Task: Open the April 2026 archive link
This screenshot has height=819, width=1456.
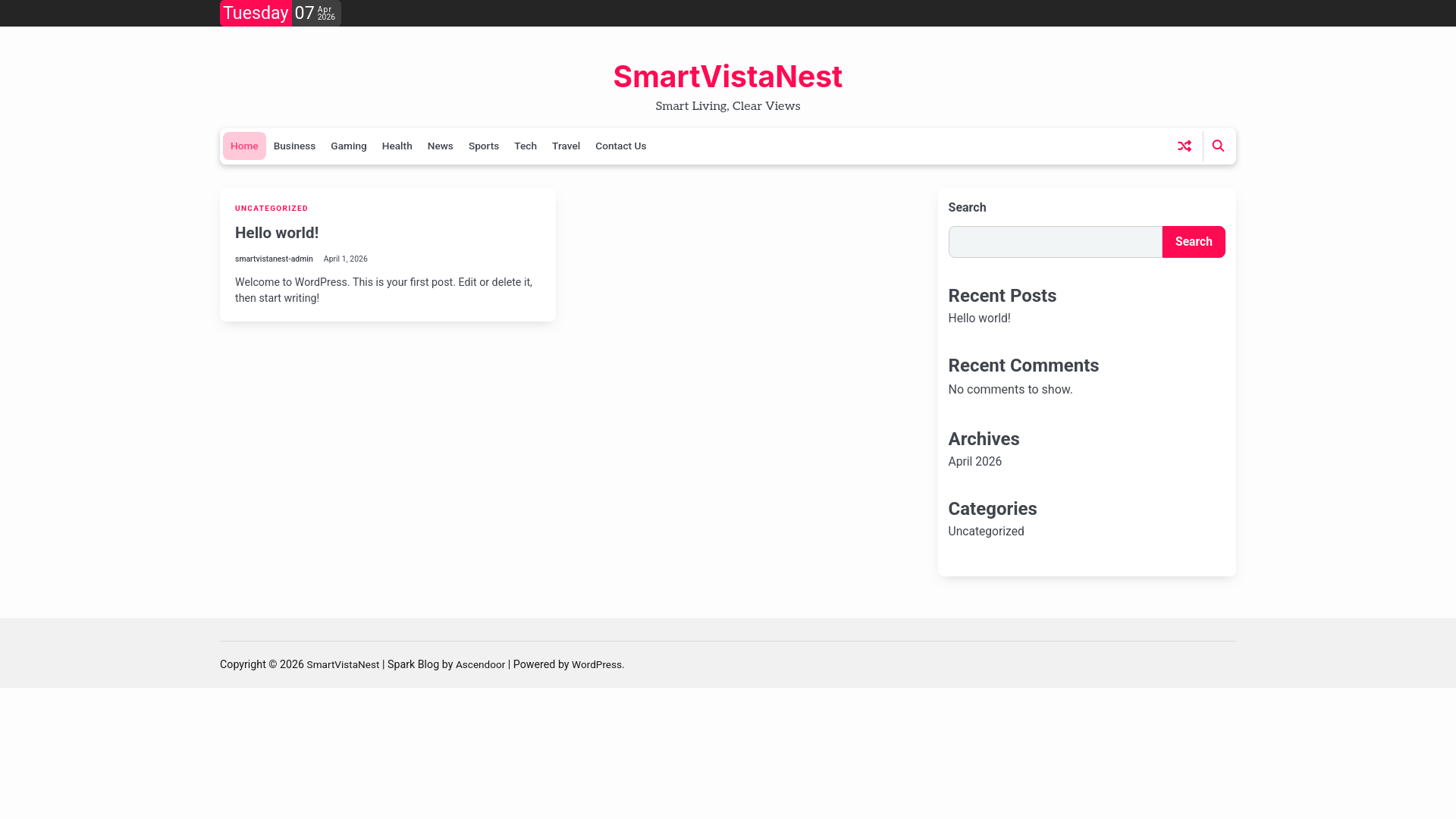Action: [975, 462]
